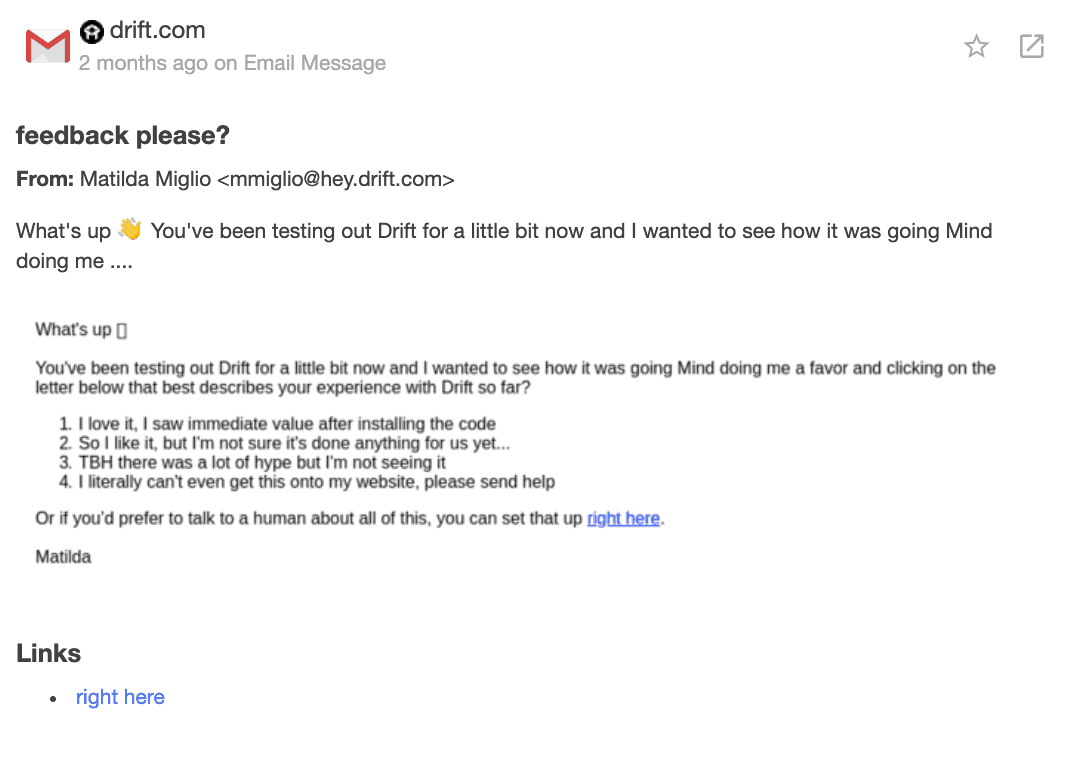Click option 'TBH there was a lot of hype'
This screenshot has width=1066, height=764.
[x=262, y=462]
